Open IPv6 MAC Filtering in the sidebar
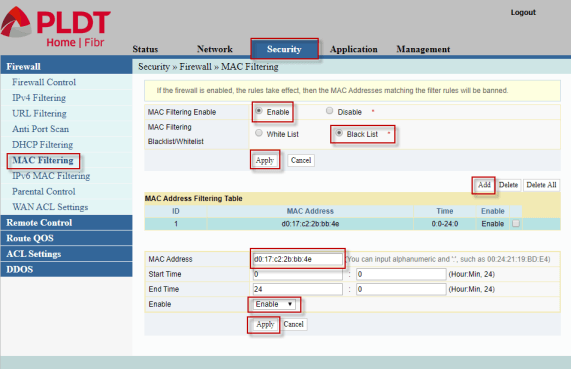The width and height of the screenshot is (571, 369). [x=51, y=176]
